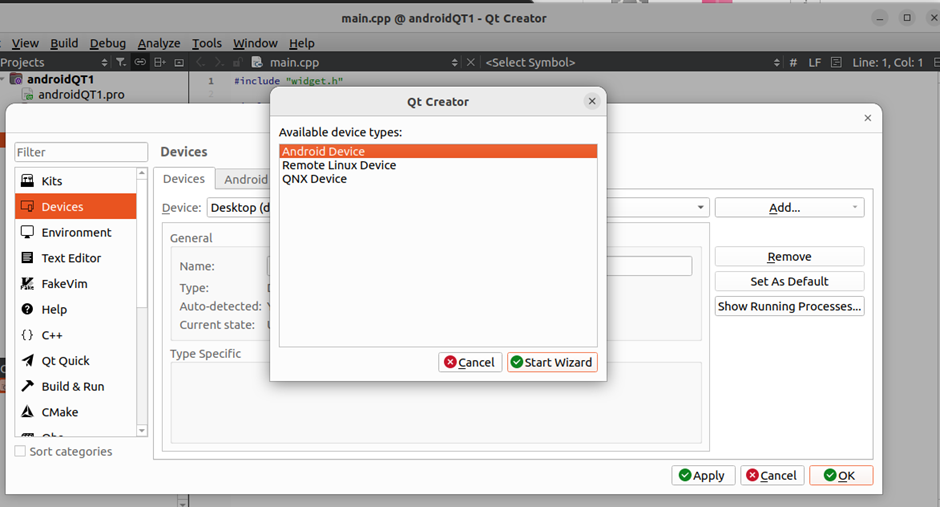The width and height of the screenshot is (940, 507).
Task: Open the Add button dropdown arrow
Action: click(x=855, y=207)
